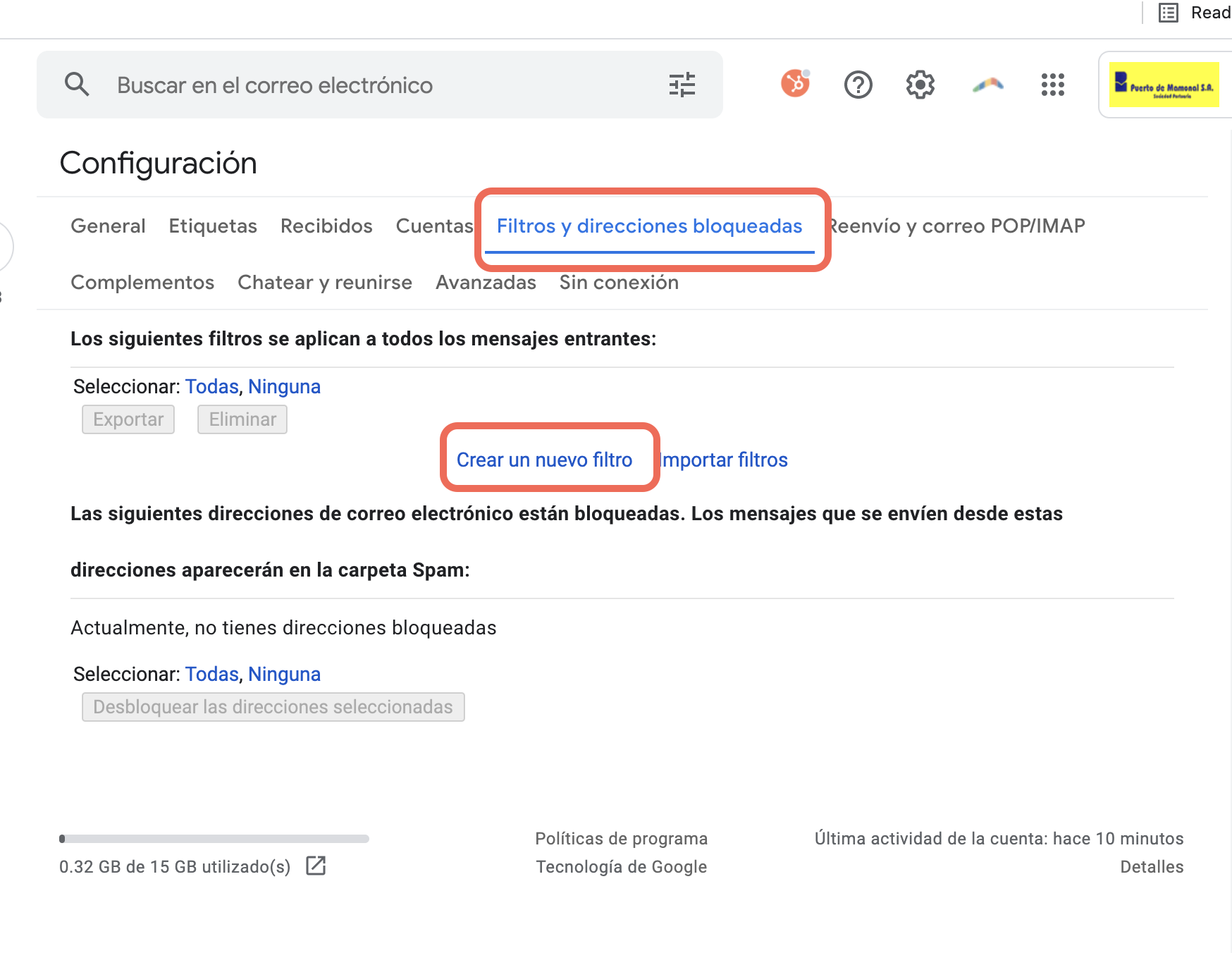The width and height of the screenshot is (1232, 953).
Task: Switch to the Avanzadas tab
Action: (x=486, y=282)
